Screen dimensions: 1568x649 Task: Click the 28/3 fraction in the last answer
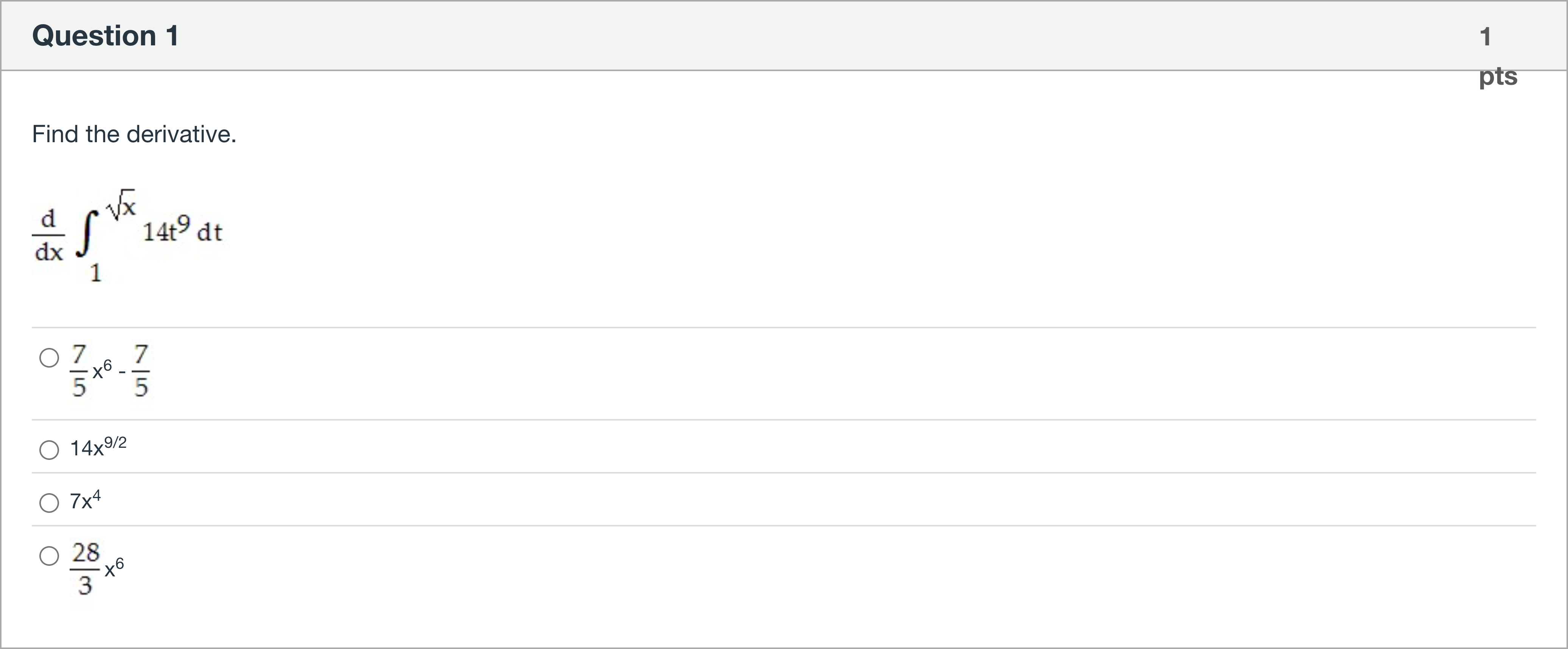[x=85, y=569]
